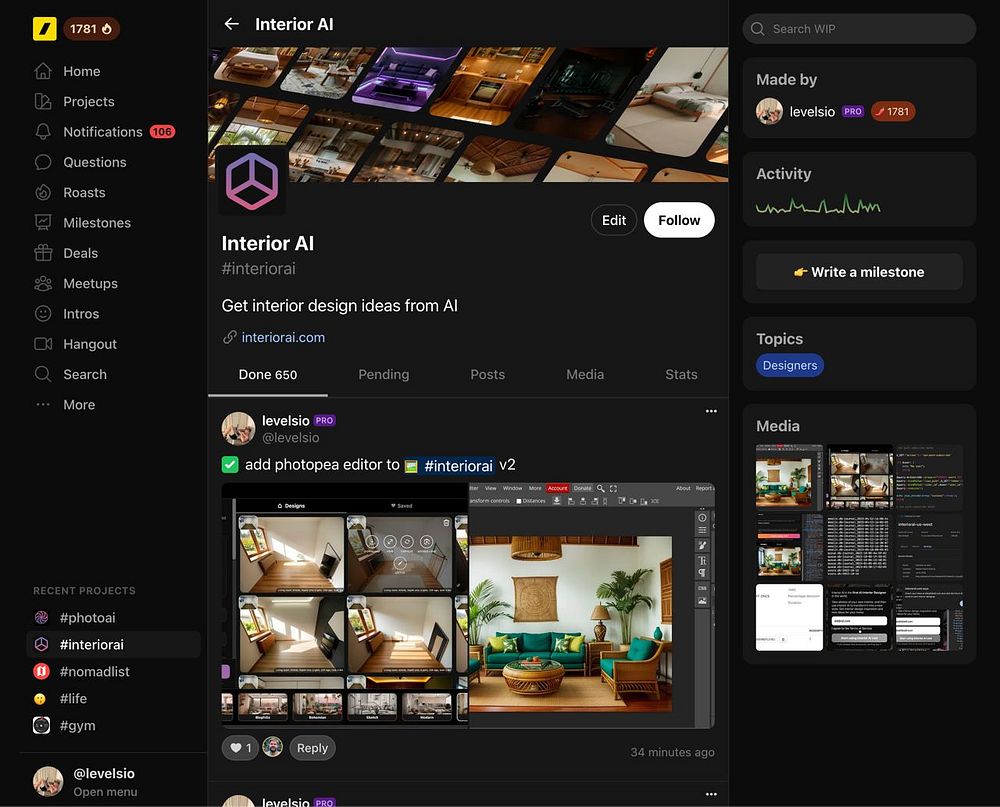Switch to the Pending tab
This screenshot has width=1000, height=807.
(x=383, y=374)
